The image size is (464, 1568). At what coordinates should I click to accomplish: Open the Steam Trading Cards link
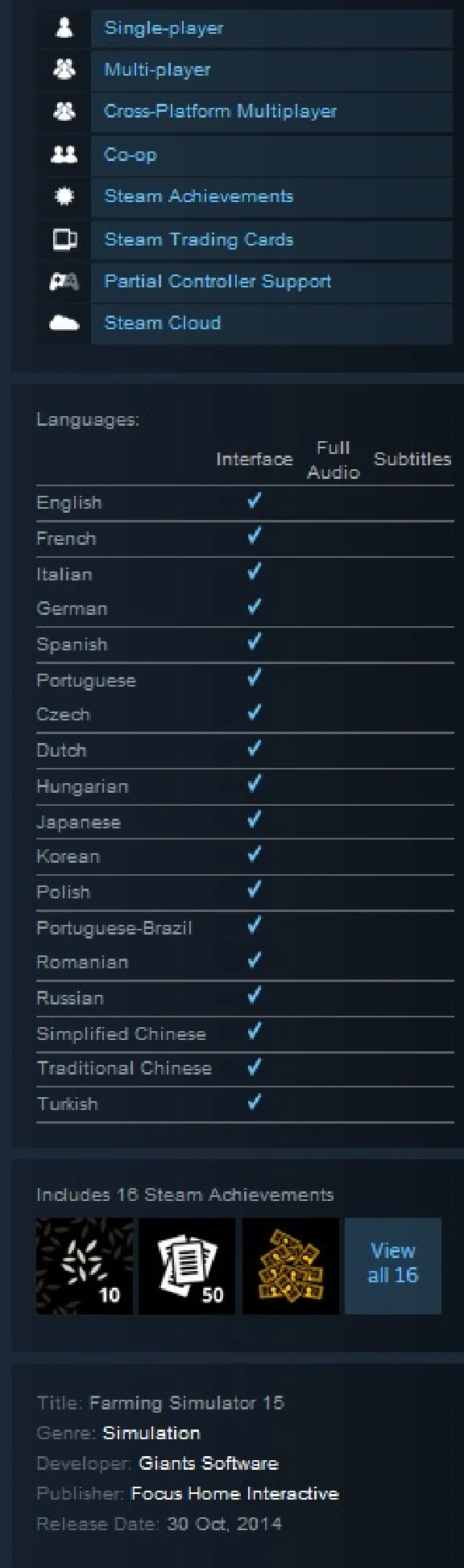point(199,240)
